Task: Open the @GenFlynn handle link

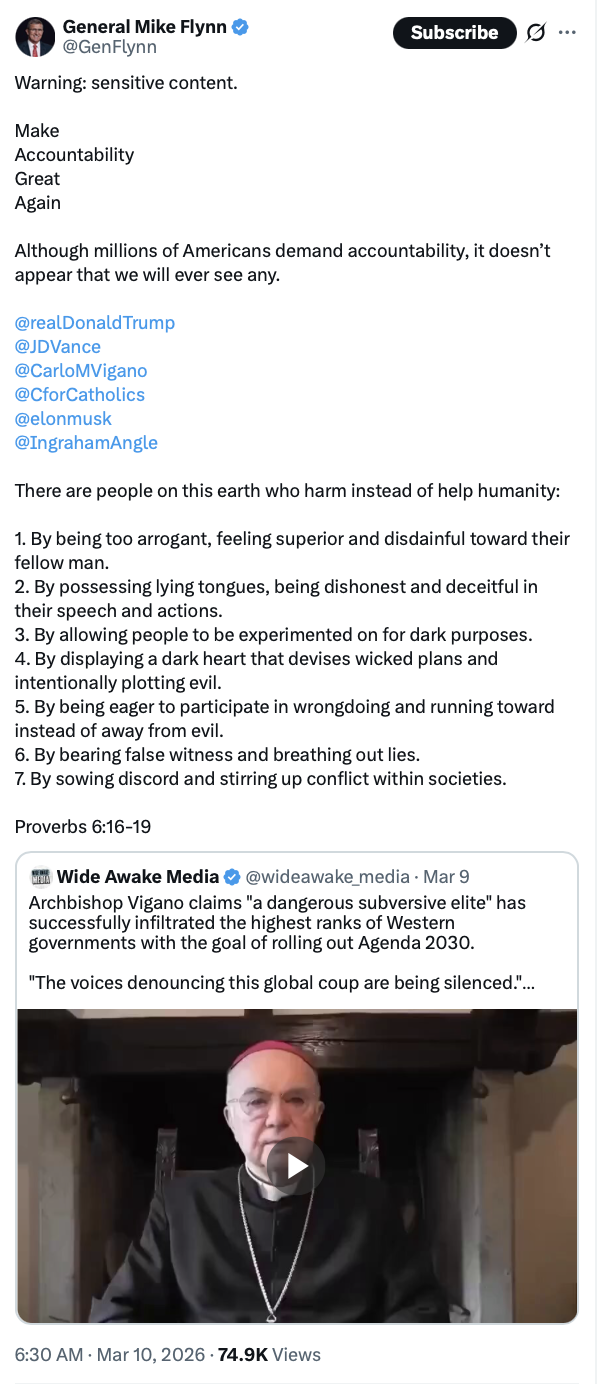Action: tap(110, 47)
